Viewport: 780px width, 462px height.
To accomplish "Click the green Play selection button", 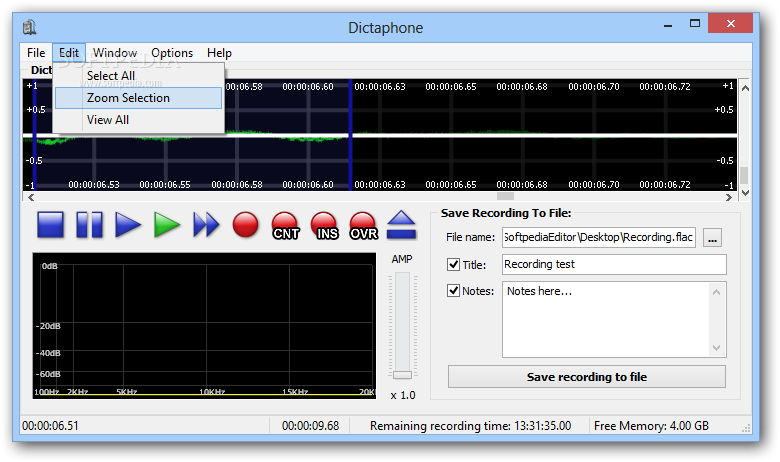I will pyautogui.click(x=167, y=225).
